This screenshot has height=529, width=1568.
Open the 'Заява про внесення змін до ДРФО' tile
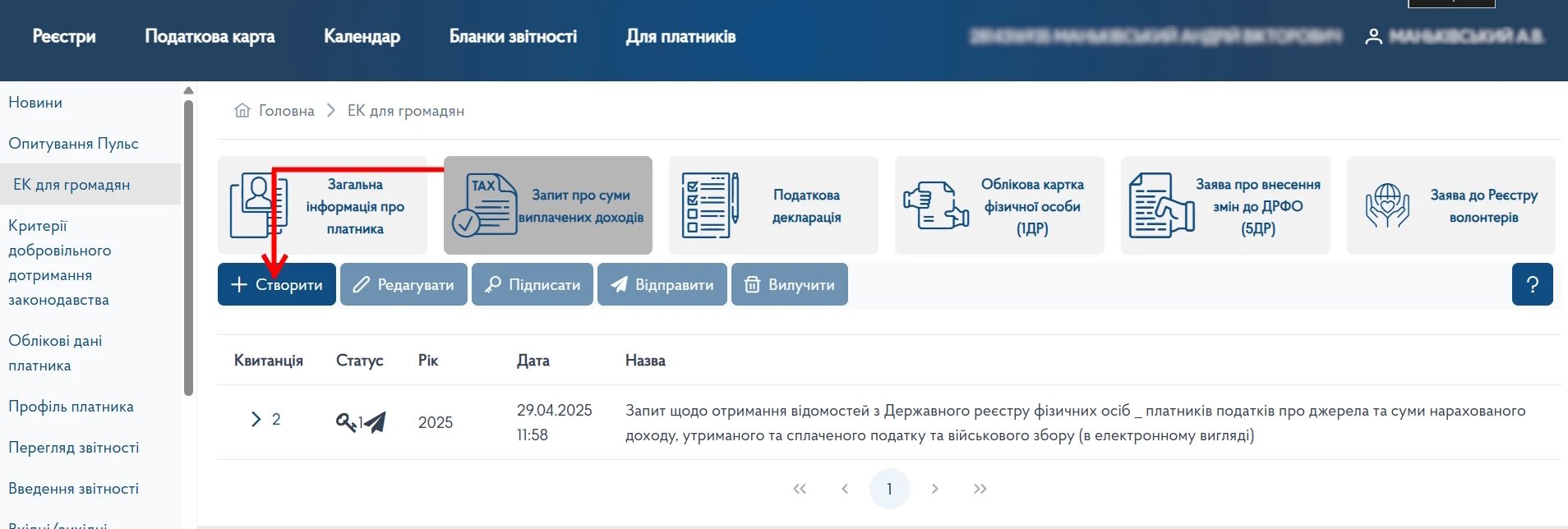tap(1225, 205)
